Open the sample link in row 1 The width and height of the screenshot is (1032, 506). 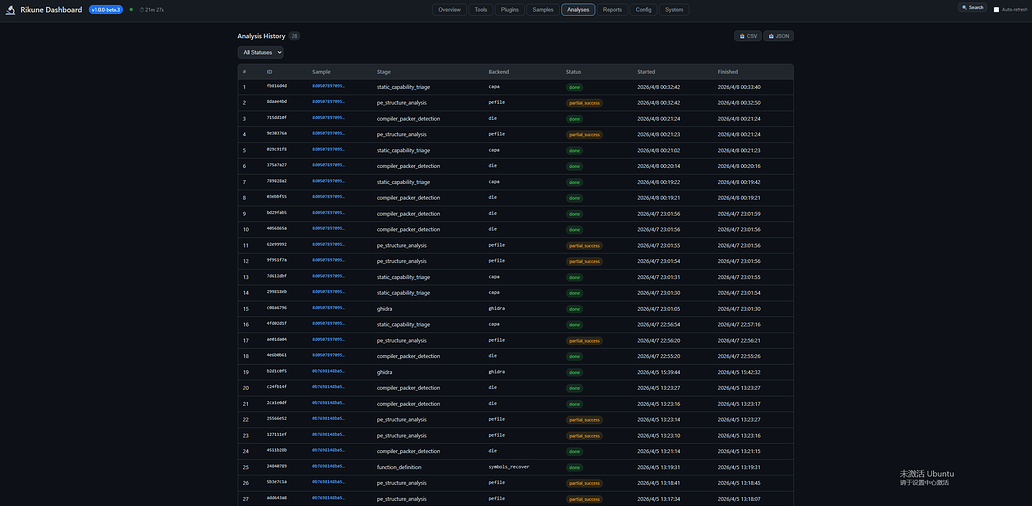click(x=328, y=86)
